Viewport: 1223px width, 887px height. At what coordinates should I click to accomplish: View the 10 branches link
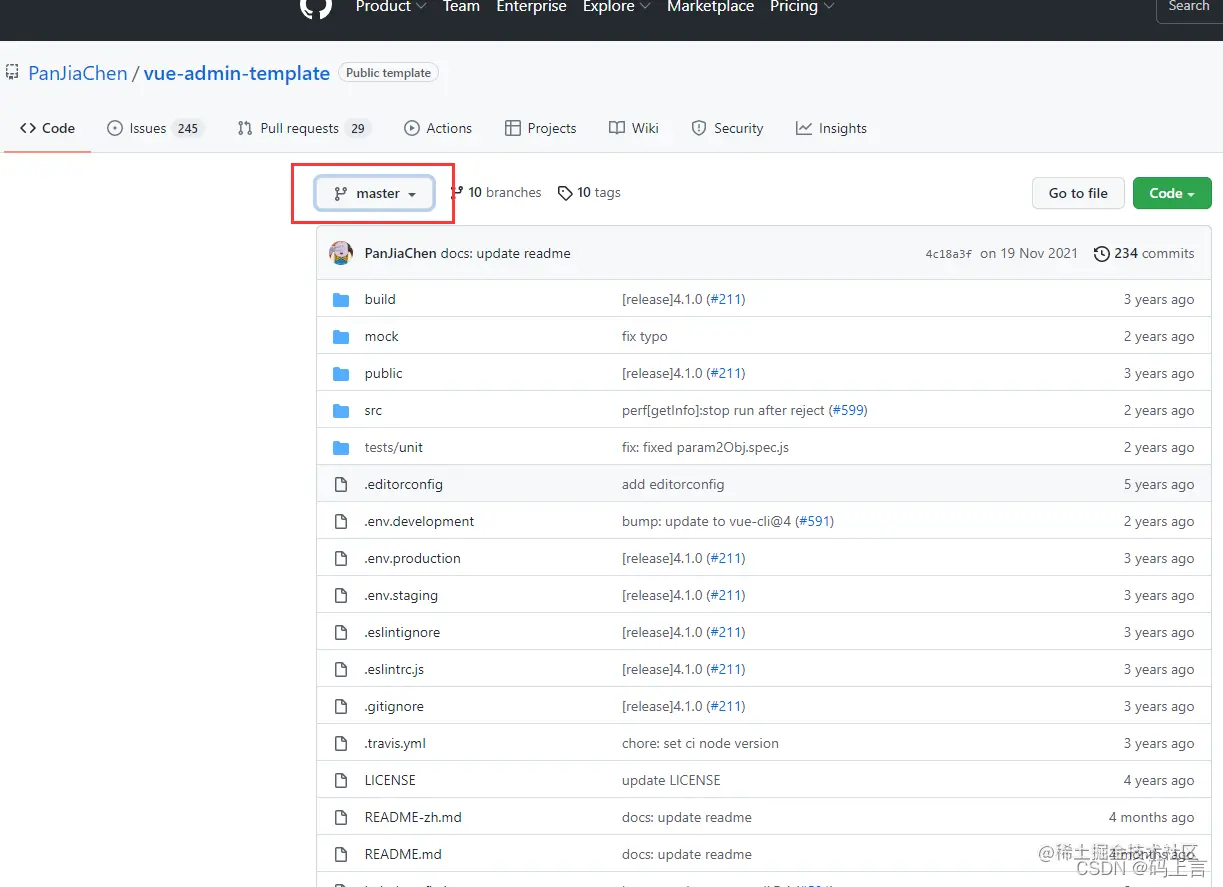point(497,192)
